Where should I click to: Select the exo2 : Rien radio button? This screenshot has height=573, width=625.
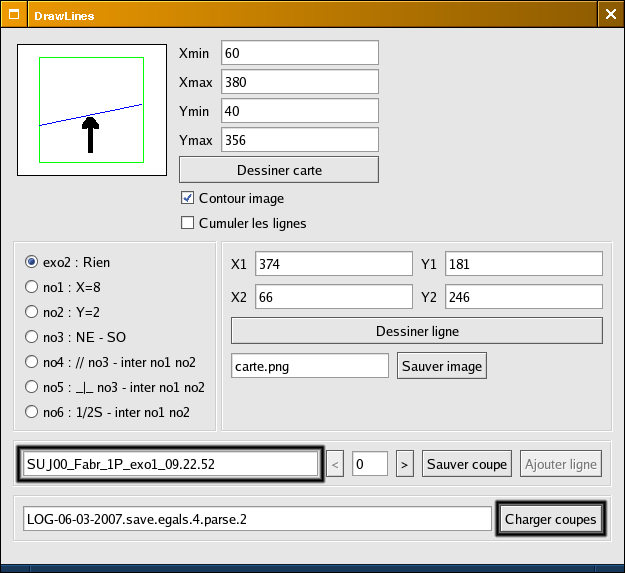(x=33, y=262)
